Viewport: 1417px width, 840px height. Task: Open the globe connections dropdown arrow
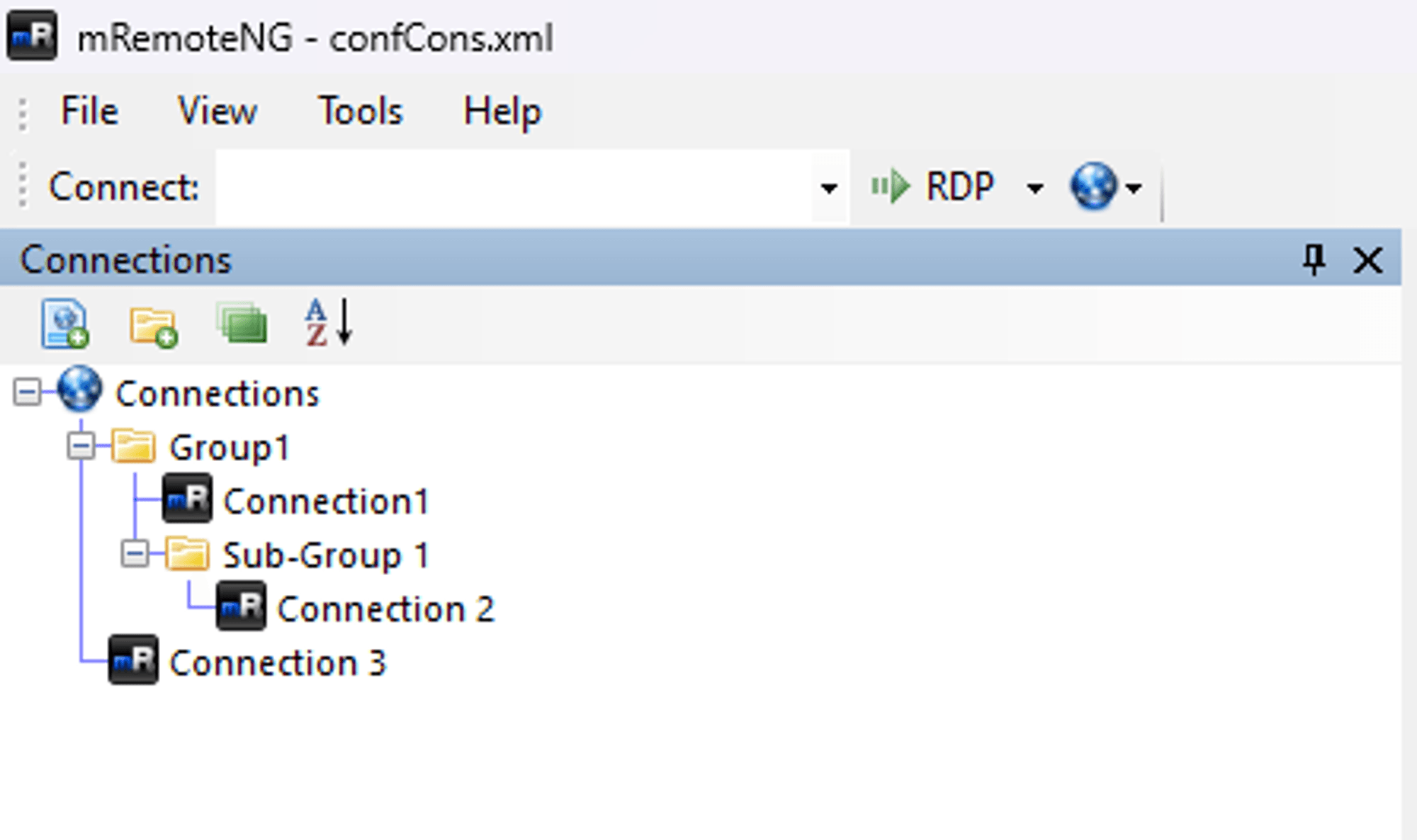(x=1134, y=188)
